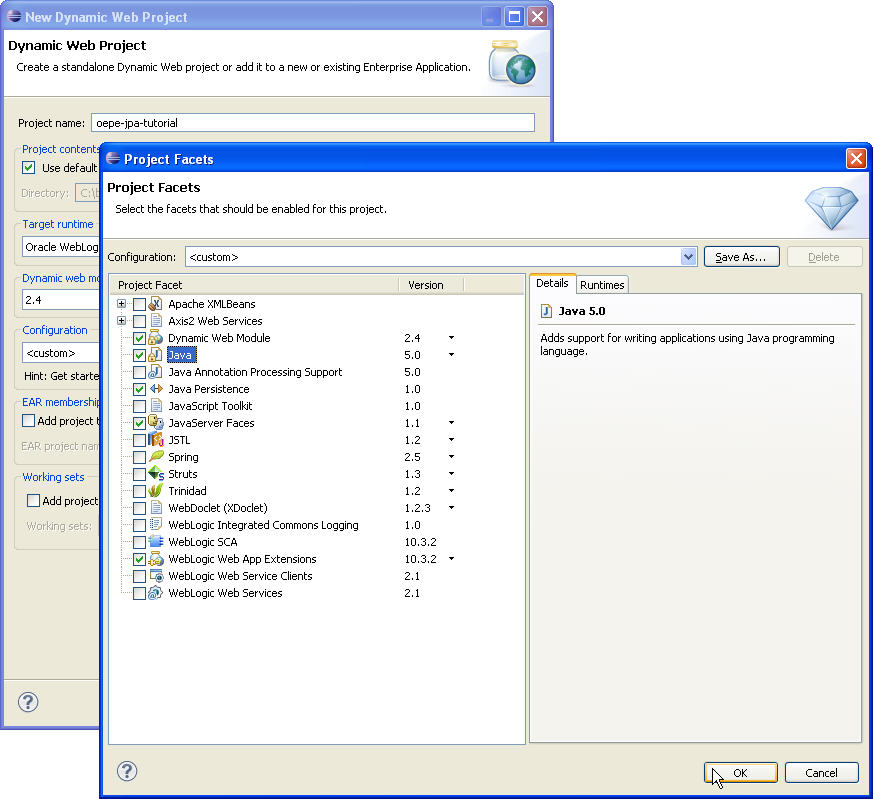Close the Project Facets dialog
Screen dimensions: 873x799
856,159
